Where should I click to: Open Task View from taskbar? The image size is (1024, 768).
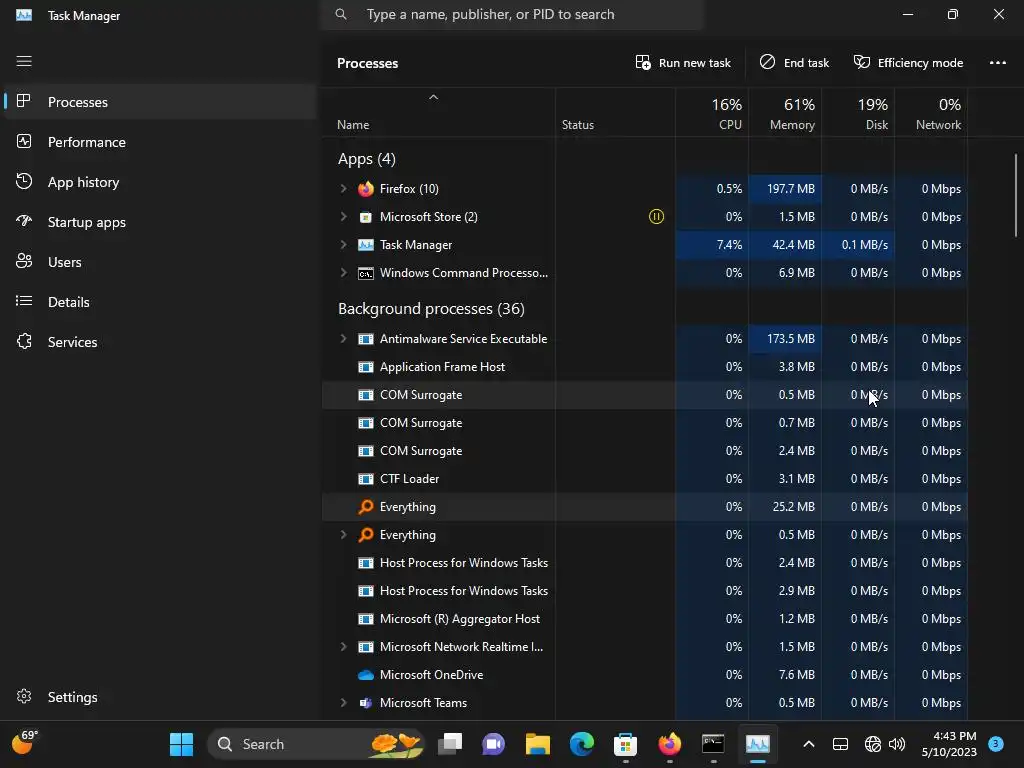[x=449, y=744]
